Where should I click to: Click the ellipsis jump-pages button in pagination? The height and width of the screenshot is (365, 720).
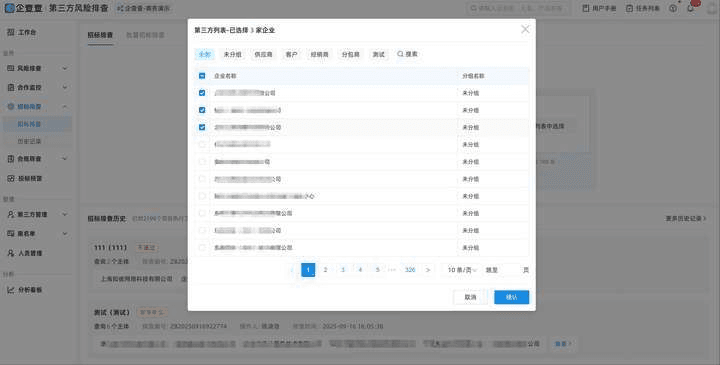[x=392, y=270]
